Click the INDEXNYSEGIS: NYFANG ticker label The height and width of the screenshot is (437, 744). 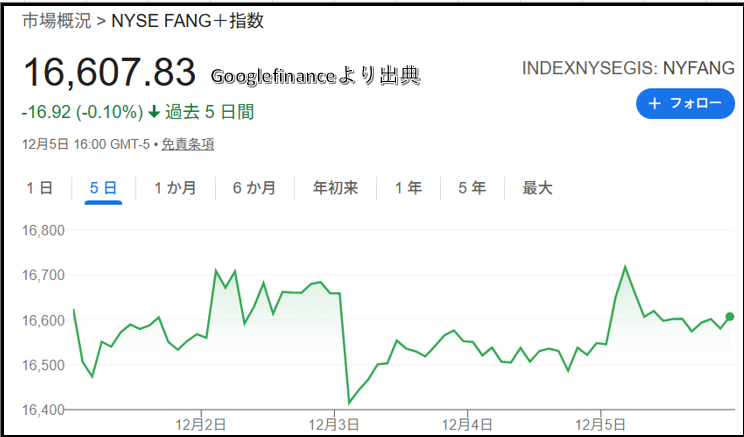[x=629, y=68]
